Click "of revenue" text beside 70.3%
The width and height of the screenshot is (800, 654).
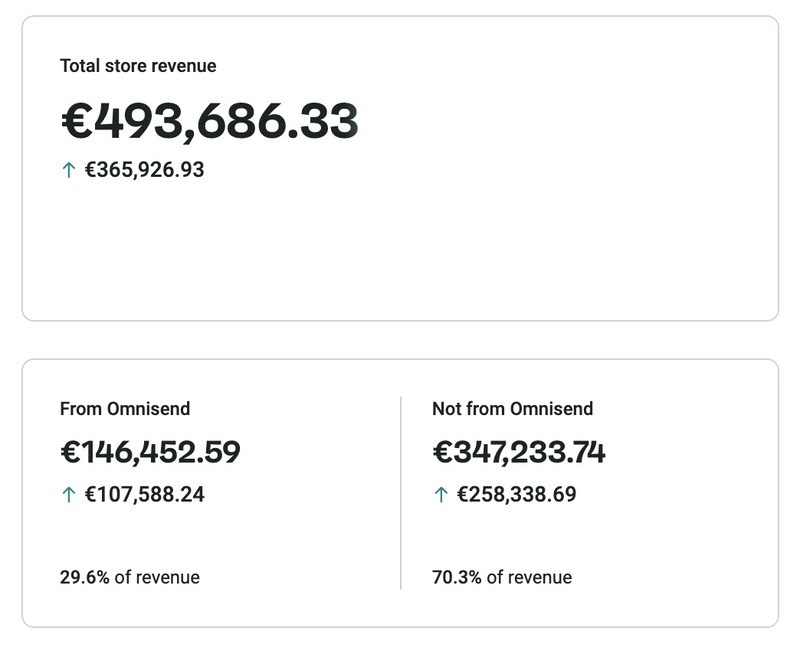pyautogui.click(x=529, y=577)
